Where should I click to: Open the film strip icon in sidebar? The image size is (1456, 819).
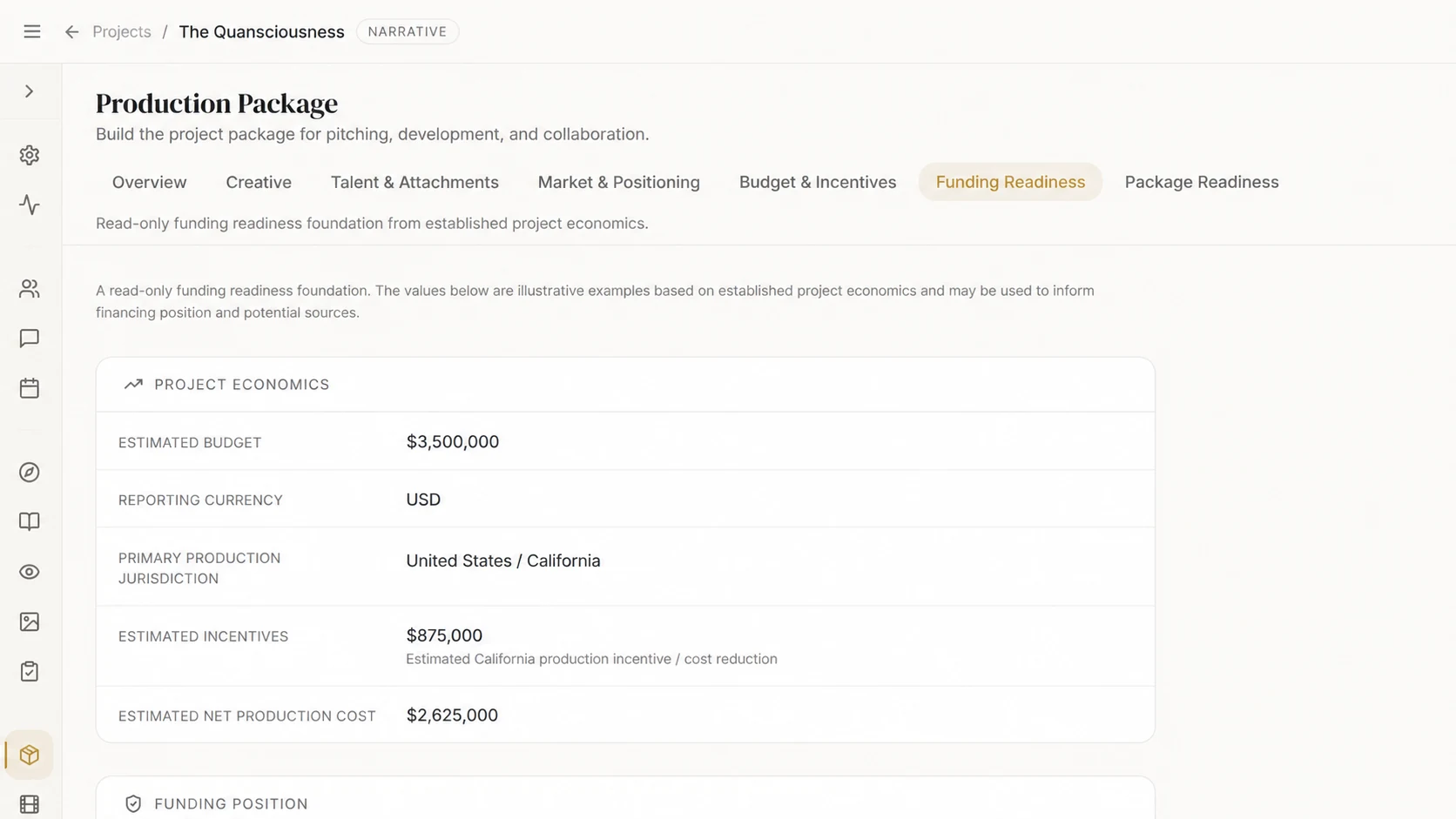(x=30, y=804)
